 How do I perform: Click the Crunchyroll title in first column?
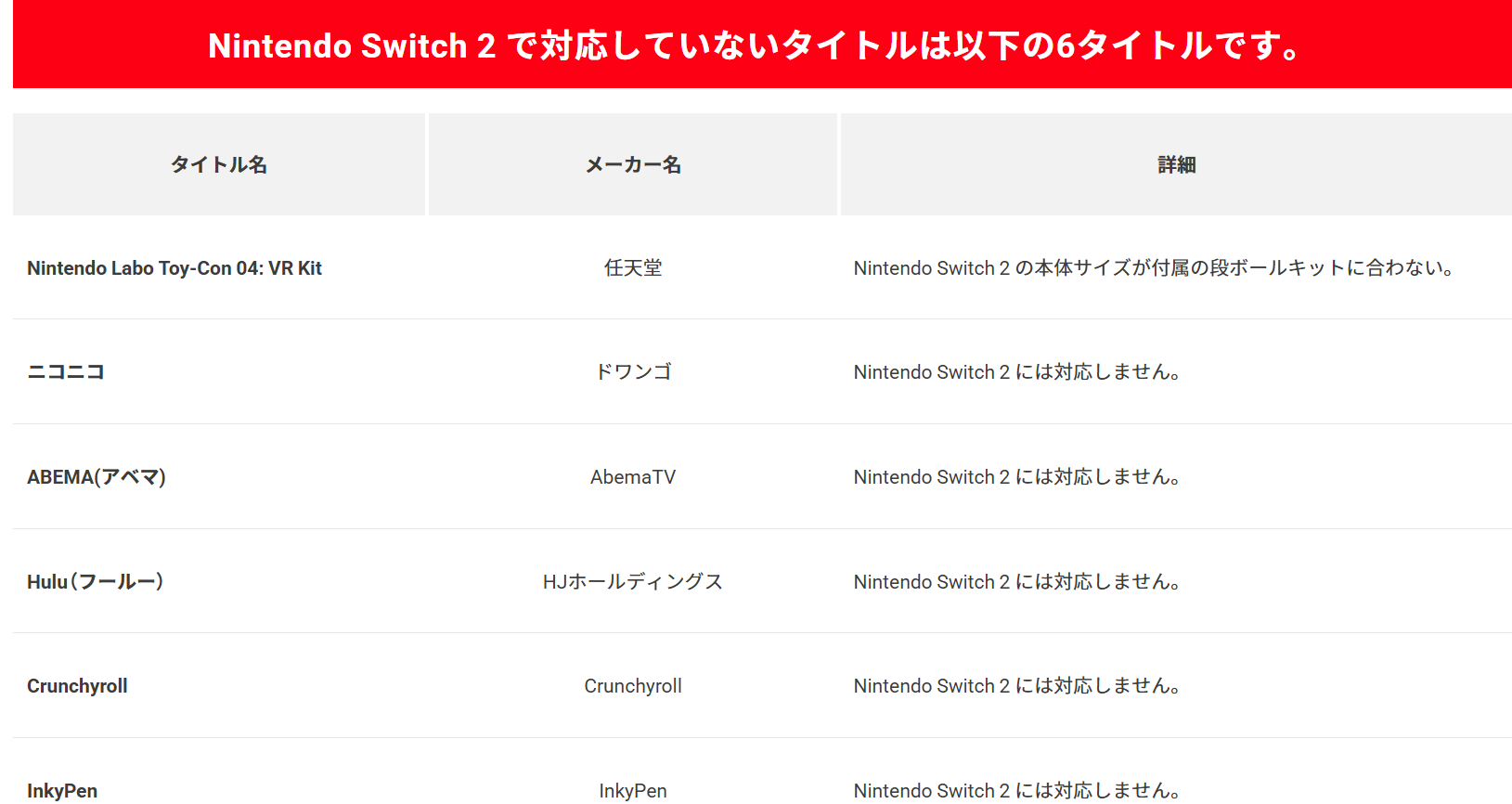click(x=77, y=686)
